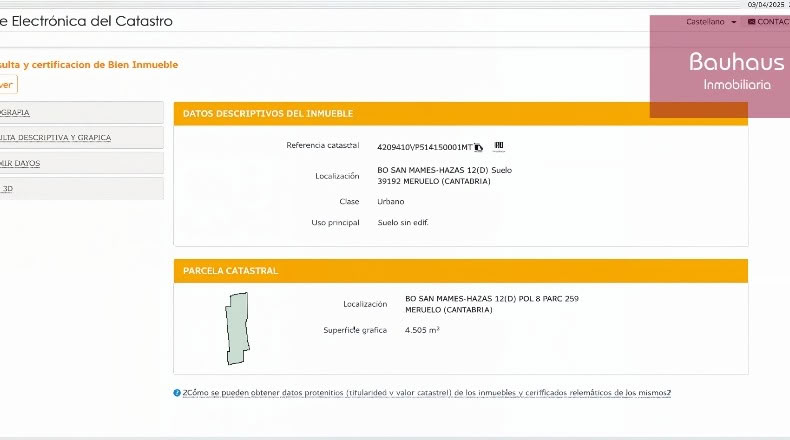The height and width of the screenshot is (440, 790).
Task: Copy the referencia catastral with the clipboard icon
Action: pyautogui.click(x=478, y=147)
